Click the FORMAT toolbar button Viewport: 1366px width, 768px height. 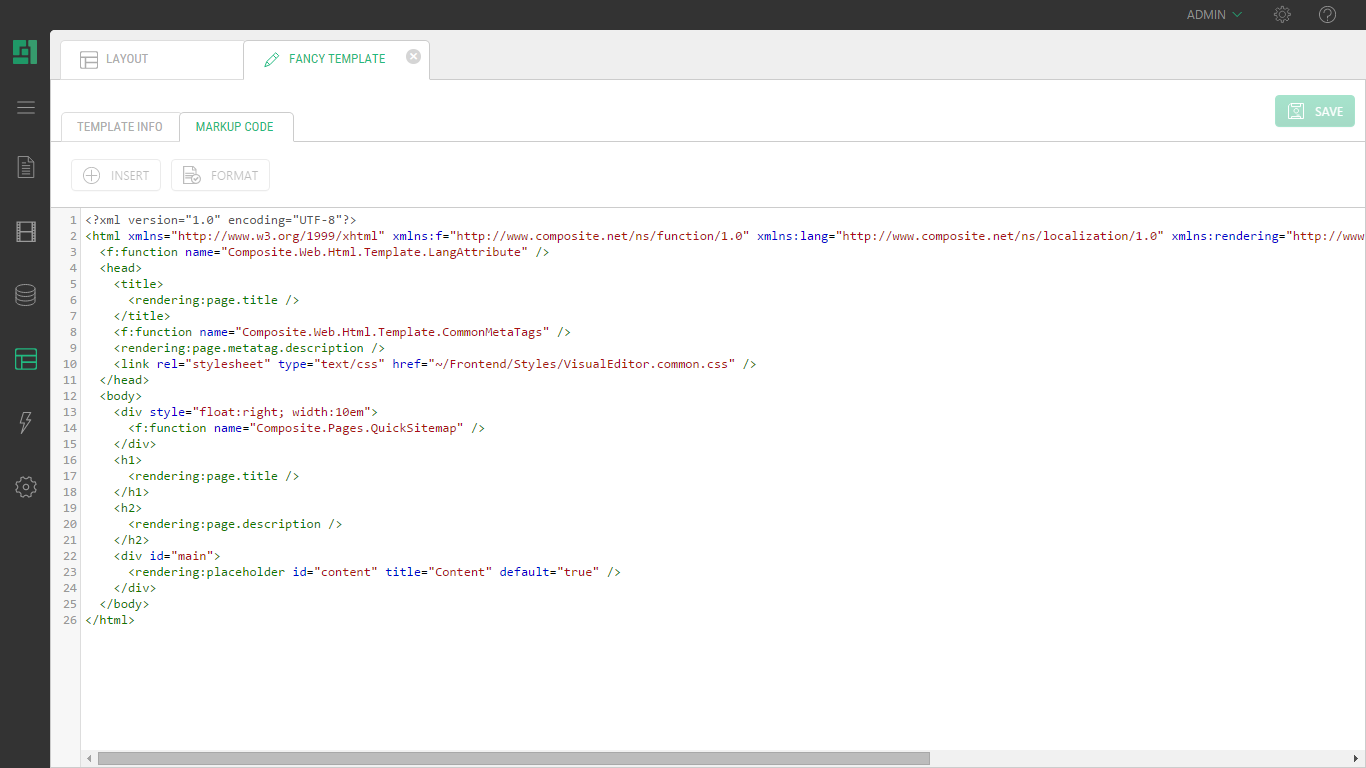click(220, 175)
